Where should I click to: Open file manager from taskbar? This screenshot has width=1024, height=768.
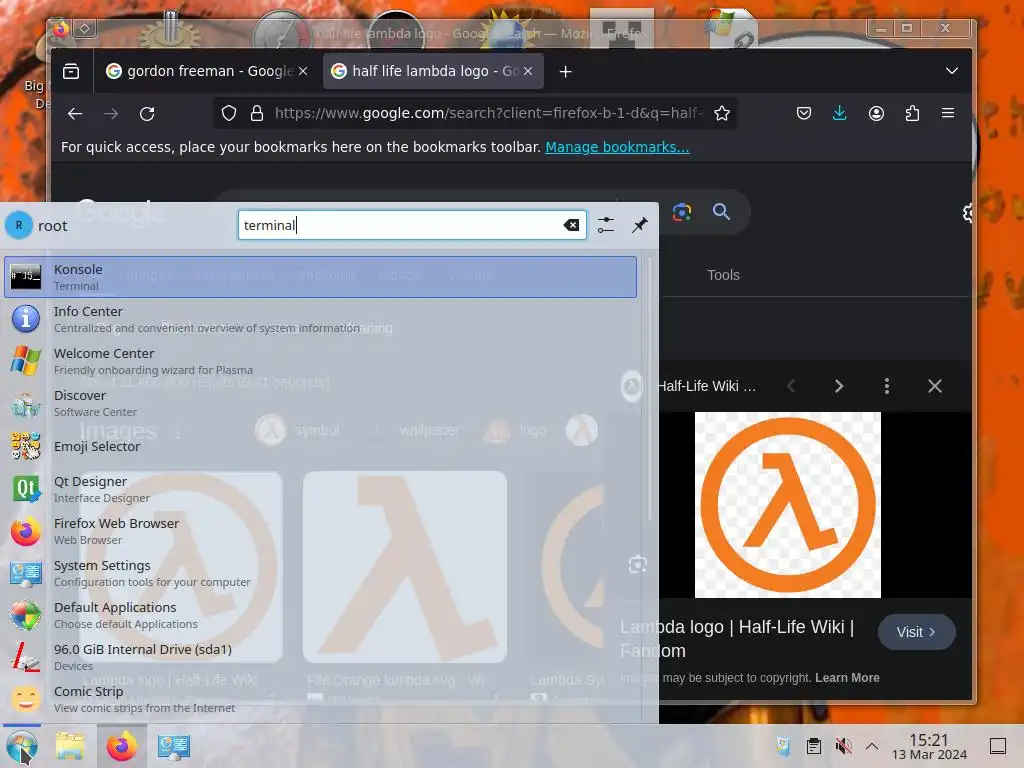point(69,746)
